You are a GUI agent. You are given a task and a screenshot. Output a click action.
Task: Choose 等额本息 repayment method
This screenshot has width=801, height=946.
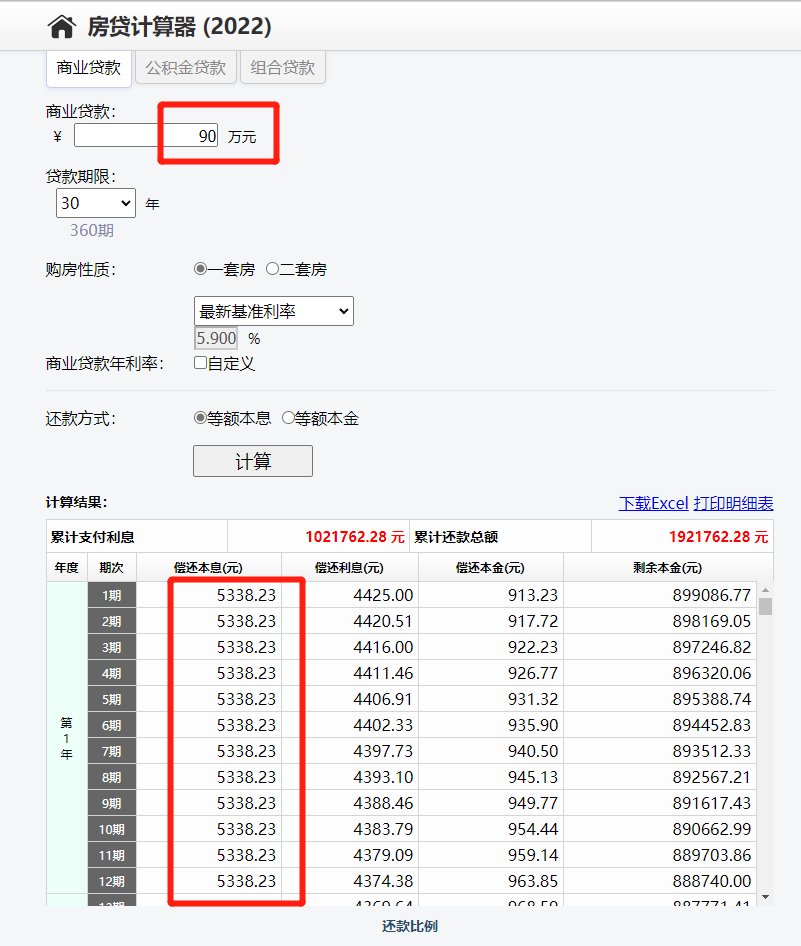tap(200, 418)
